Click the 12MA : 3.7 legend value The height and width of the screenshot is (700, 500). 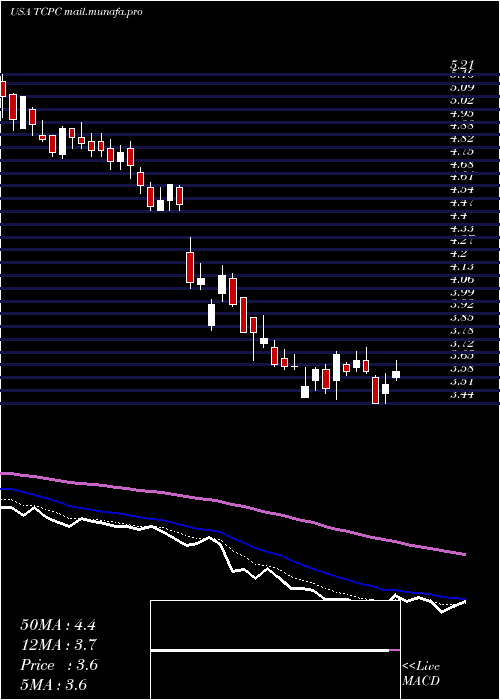58,645
